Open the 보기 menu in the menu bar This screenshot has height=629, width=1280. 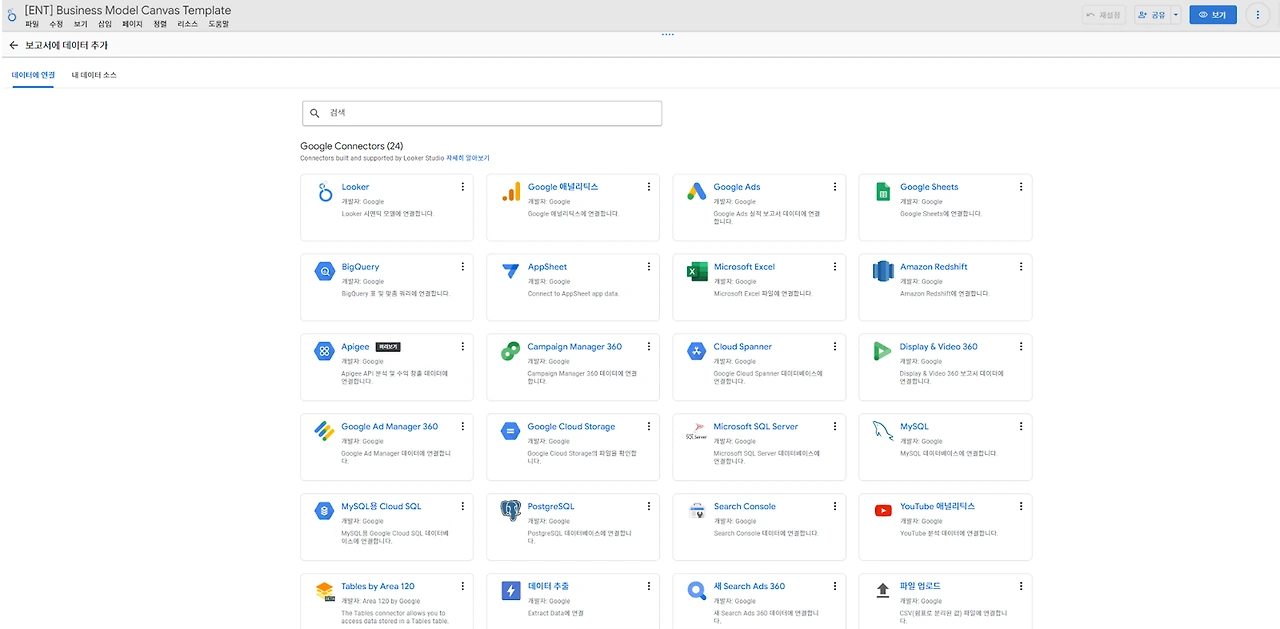[80, 23]
